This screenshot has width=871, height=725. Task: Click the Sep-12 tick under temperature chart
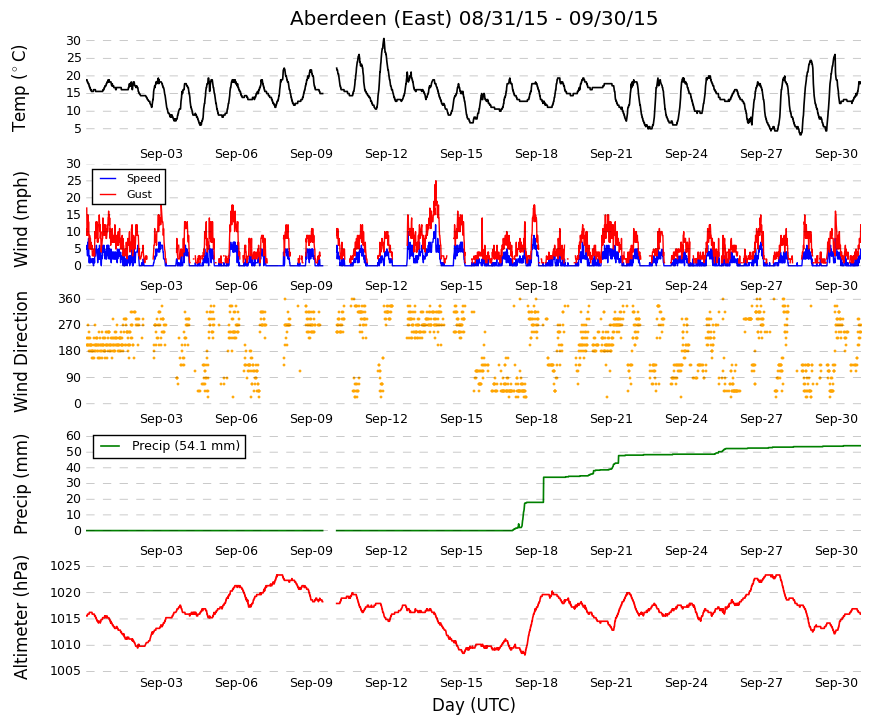[386, 154]
